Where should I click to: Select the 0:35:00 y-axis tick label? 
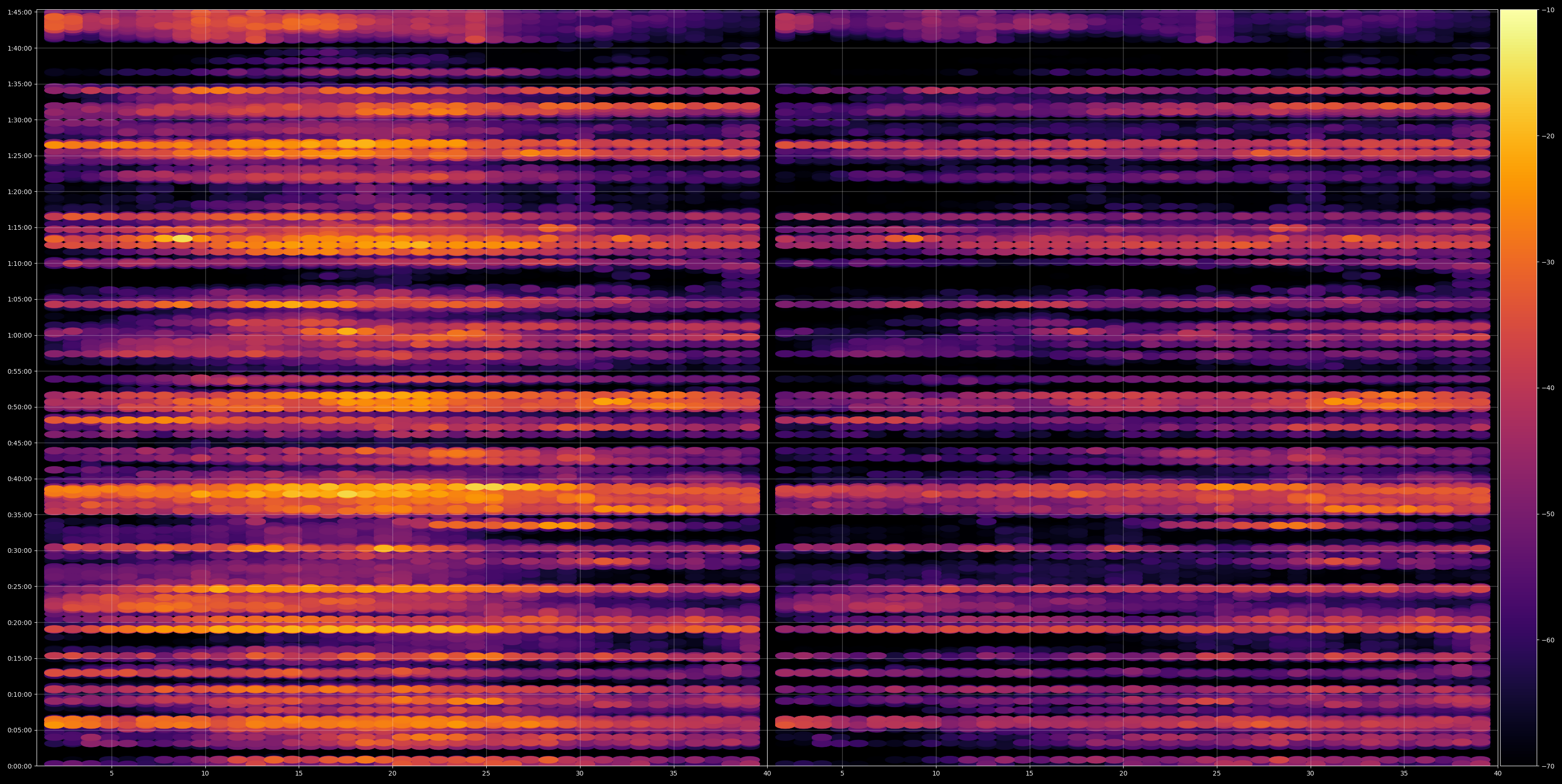pos(19,515)
